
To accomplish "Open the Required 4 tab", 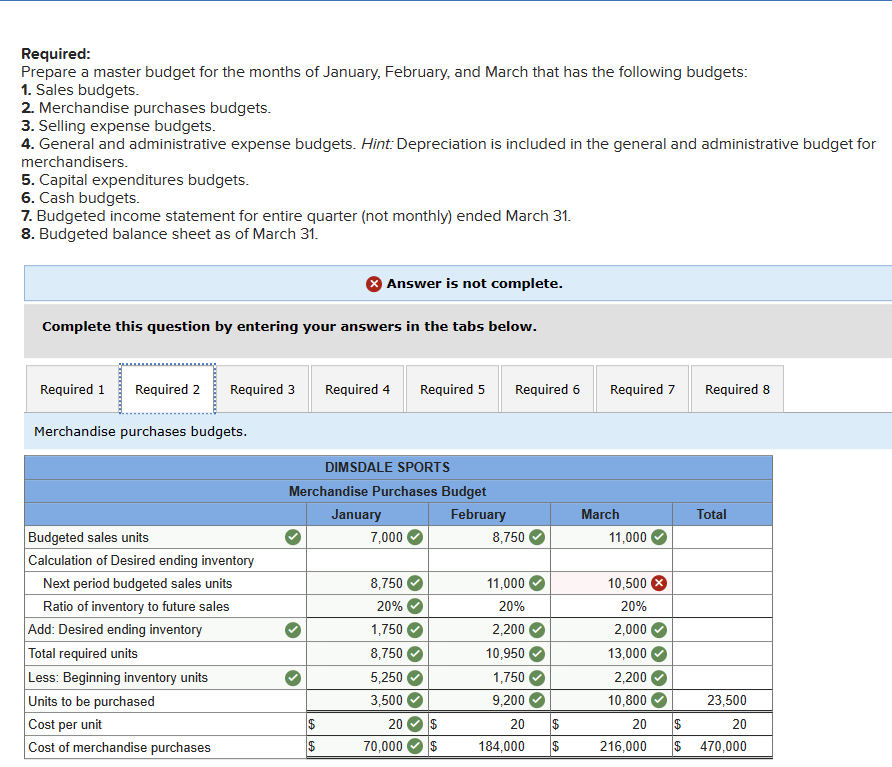I will click(x=357, y=389).
